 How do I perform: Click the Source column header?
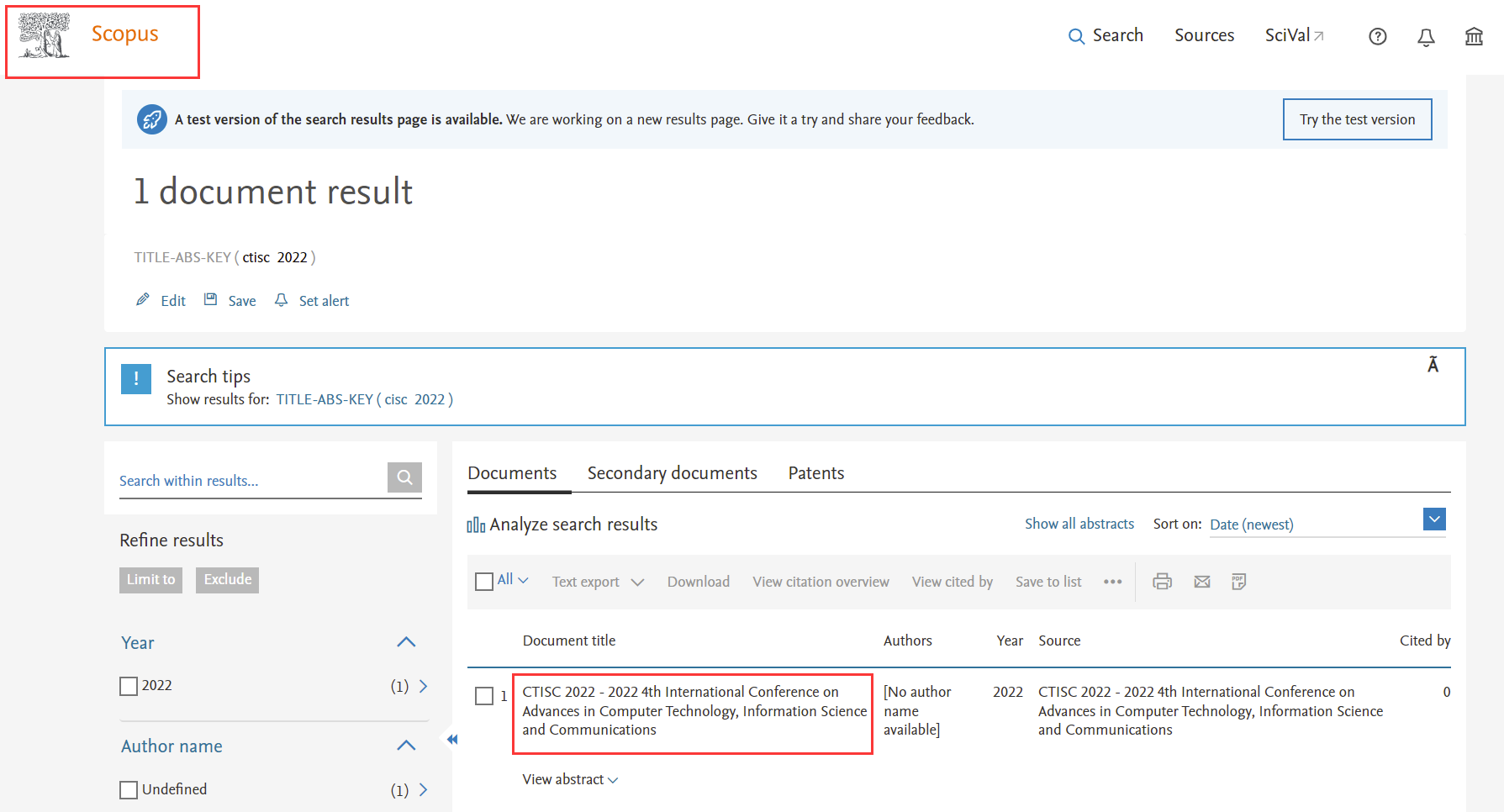[1059, 641]
